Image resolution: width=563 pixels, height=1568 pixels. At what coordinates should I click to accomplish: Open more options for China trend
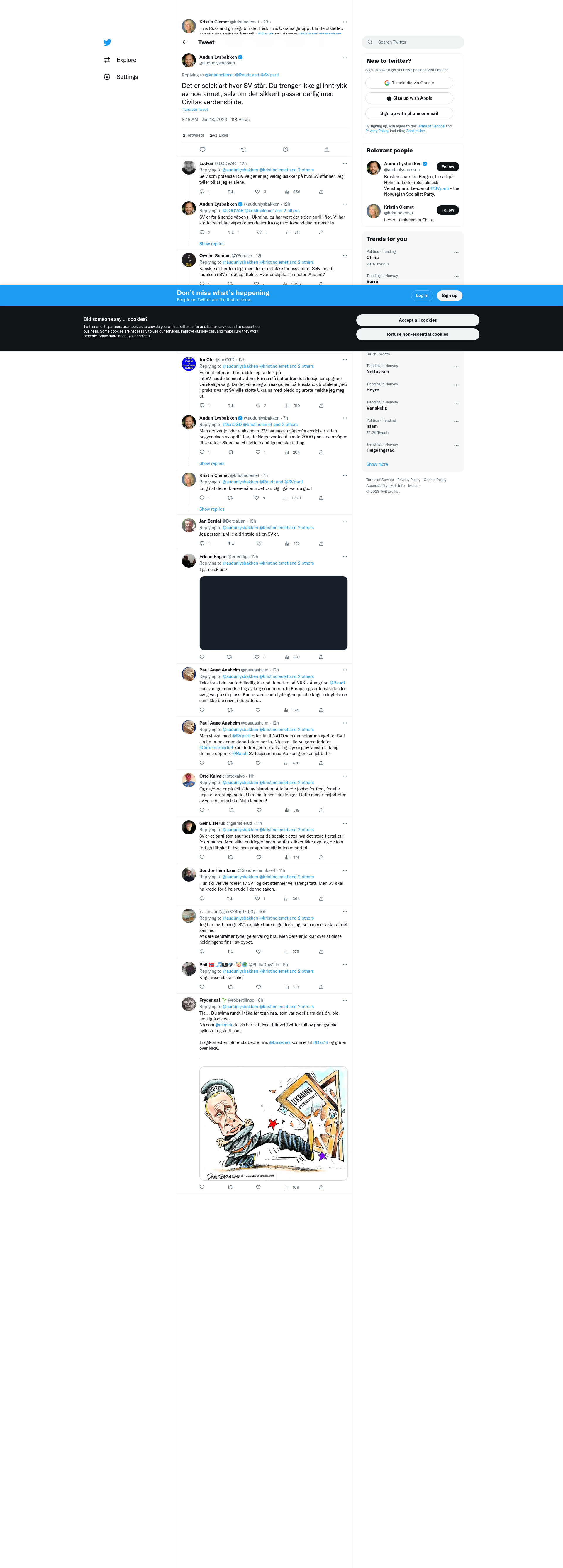pos(456,253)
